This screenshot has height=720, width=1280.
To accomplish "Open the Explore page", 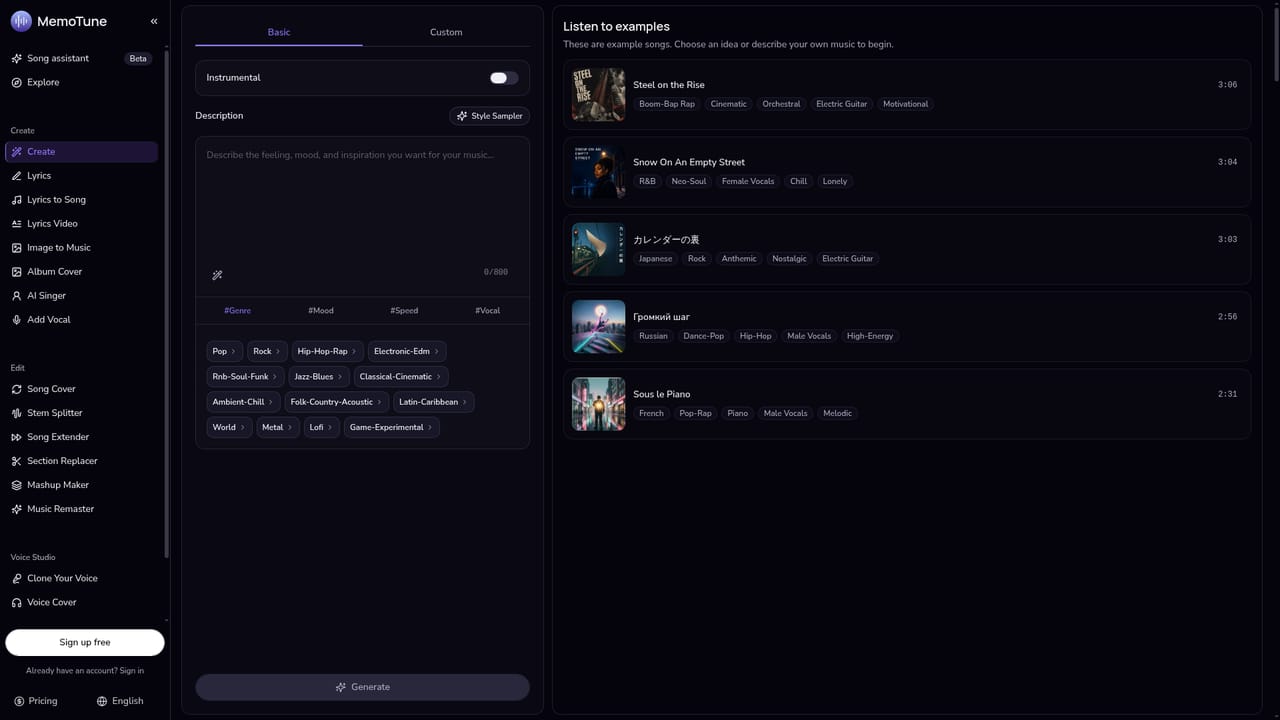I will point(81,82).
